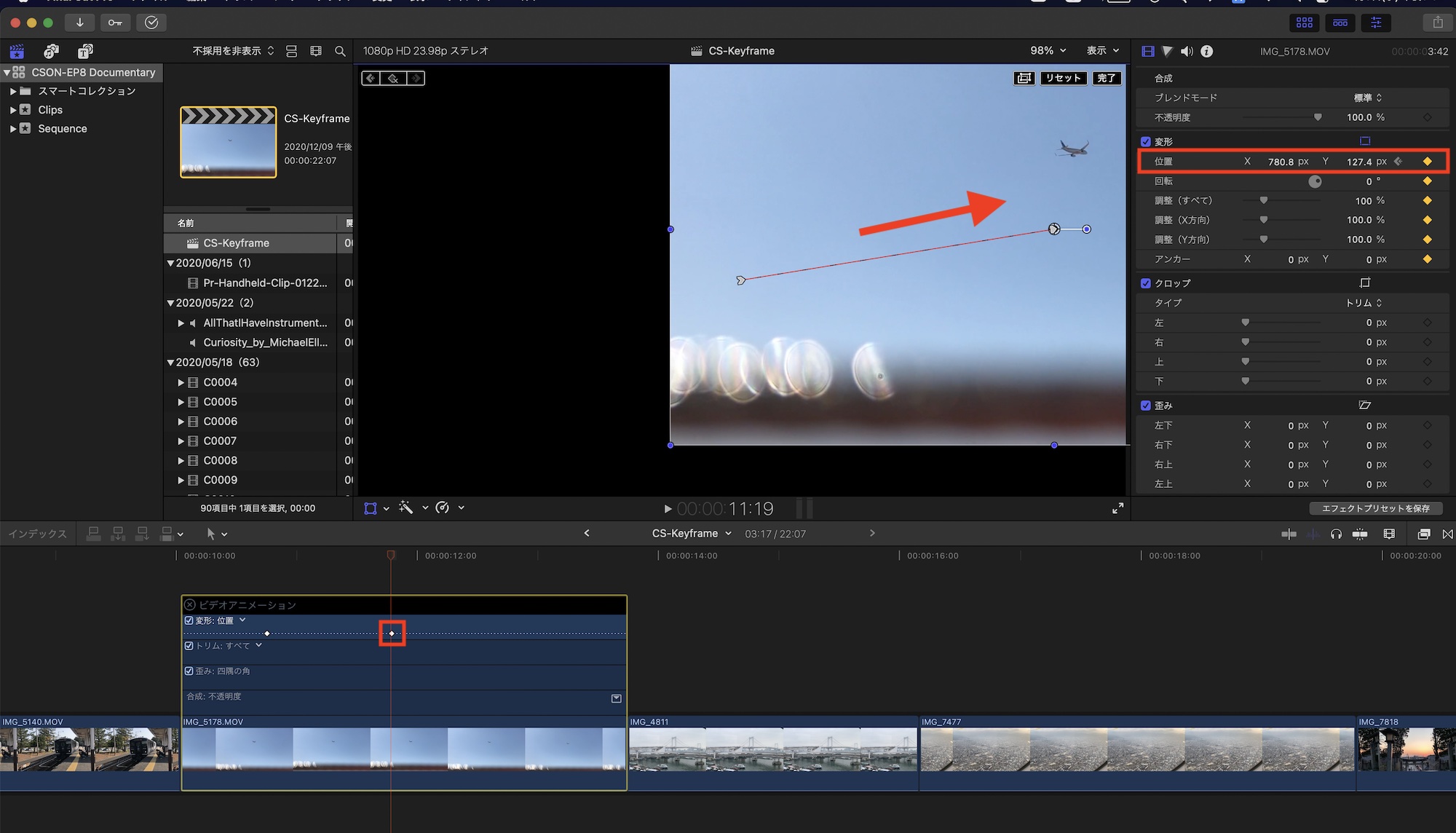The height and width of the screenshot is (833, 1456).
Task: Click the インデックス timeline index tab
Action: [37, 534]
